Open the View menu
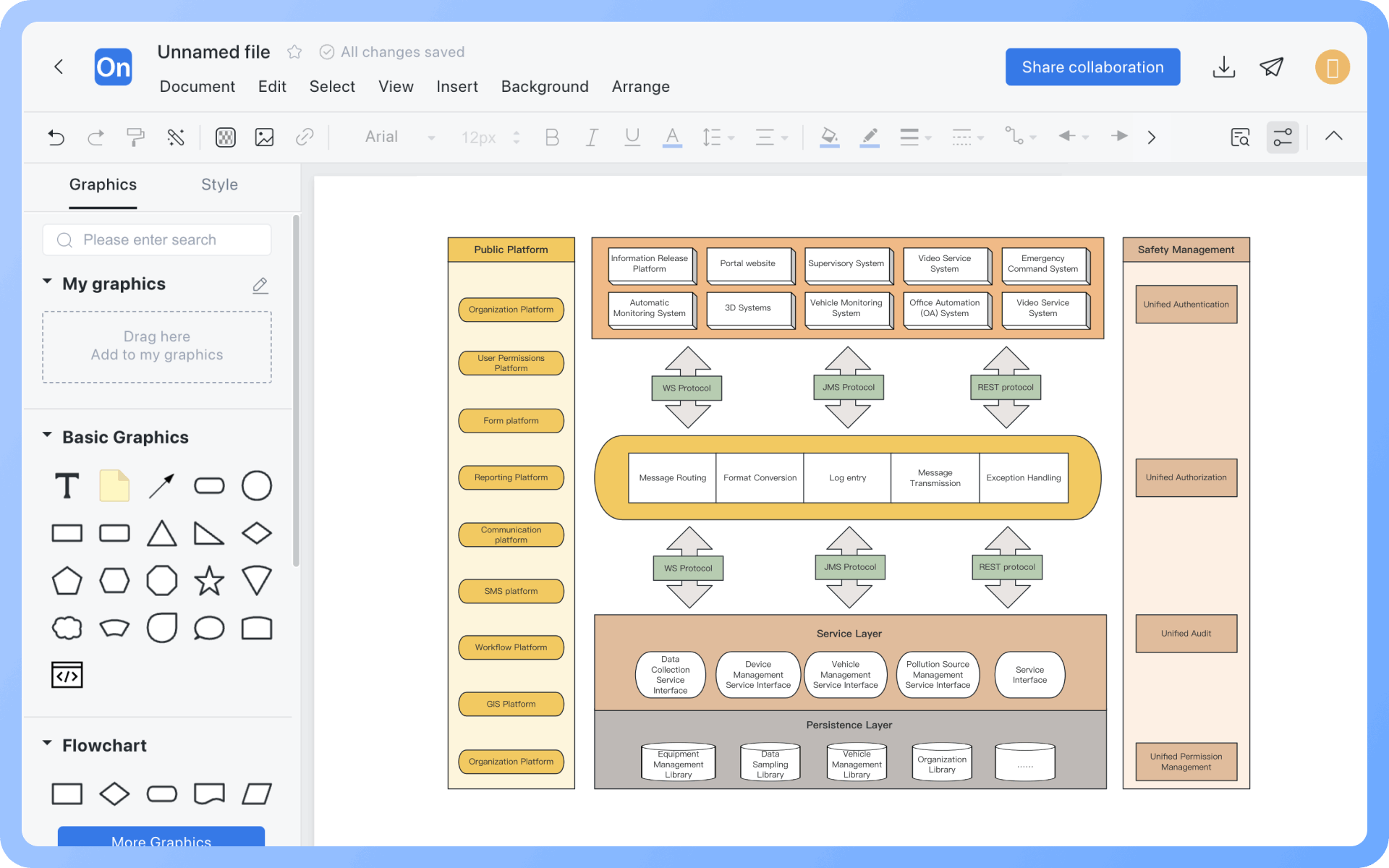This screenshot has height=868, width=1389. tap(396, 86)
